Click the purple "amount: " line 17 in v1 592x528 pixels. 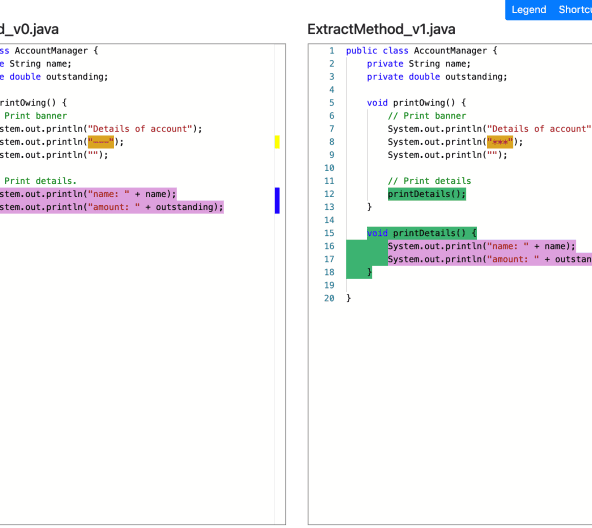point(490,259)
